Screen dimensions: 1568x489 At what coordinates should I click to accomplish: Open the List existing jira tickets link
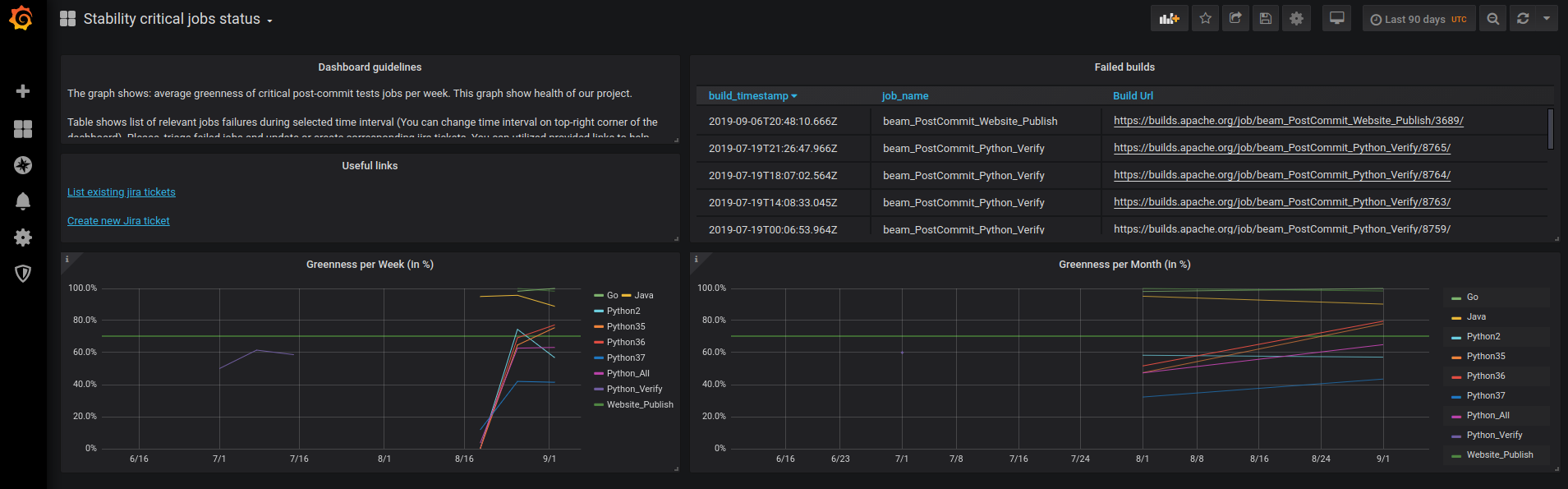(x=122, y=192)
